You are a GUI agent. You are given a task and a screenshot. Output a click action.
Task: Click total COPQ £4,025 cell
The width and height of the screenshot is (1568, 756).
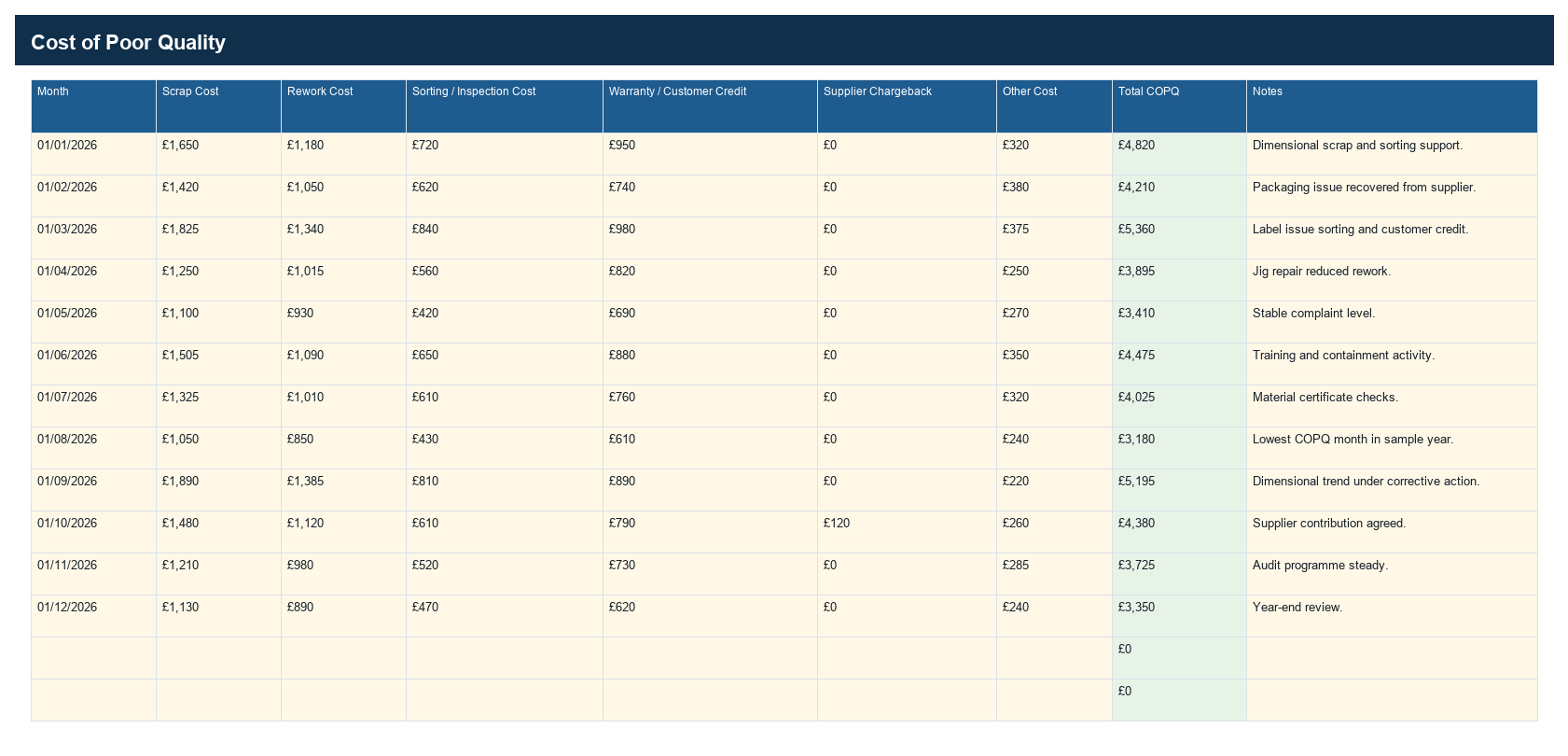[1179, 406]
